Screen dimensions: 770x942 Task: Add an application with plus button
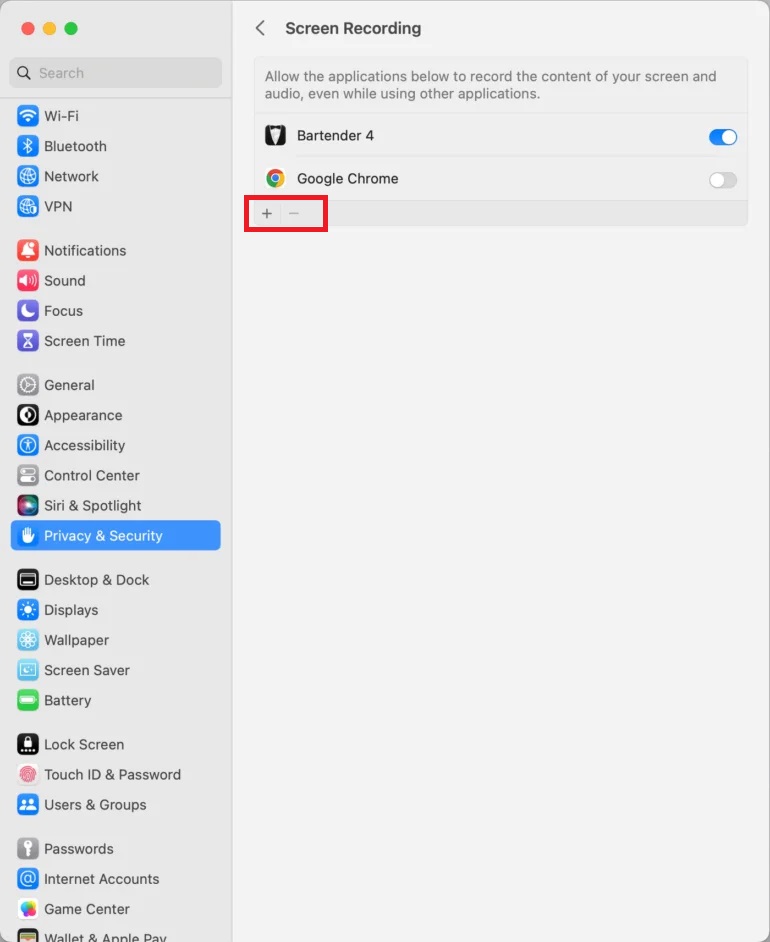pos(267,213)
